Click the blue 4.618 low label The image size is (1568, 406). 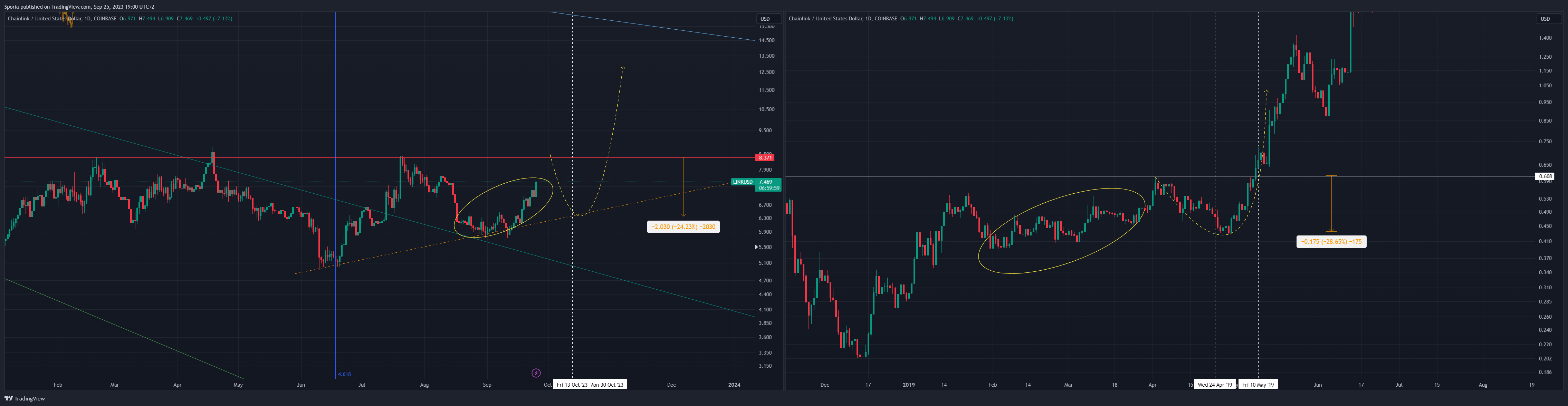point(345,374)
